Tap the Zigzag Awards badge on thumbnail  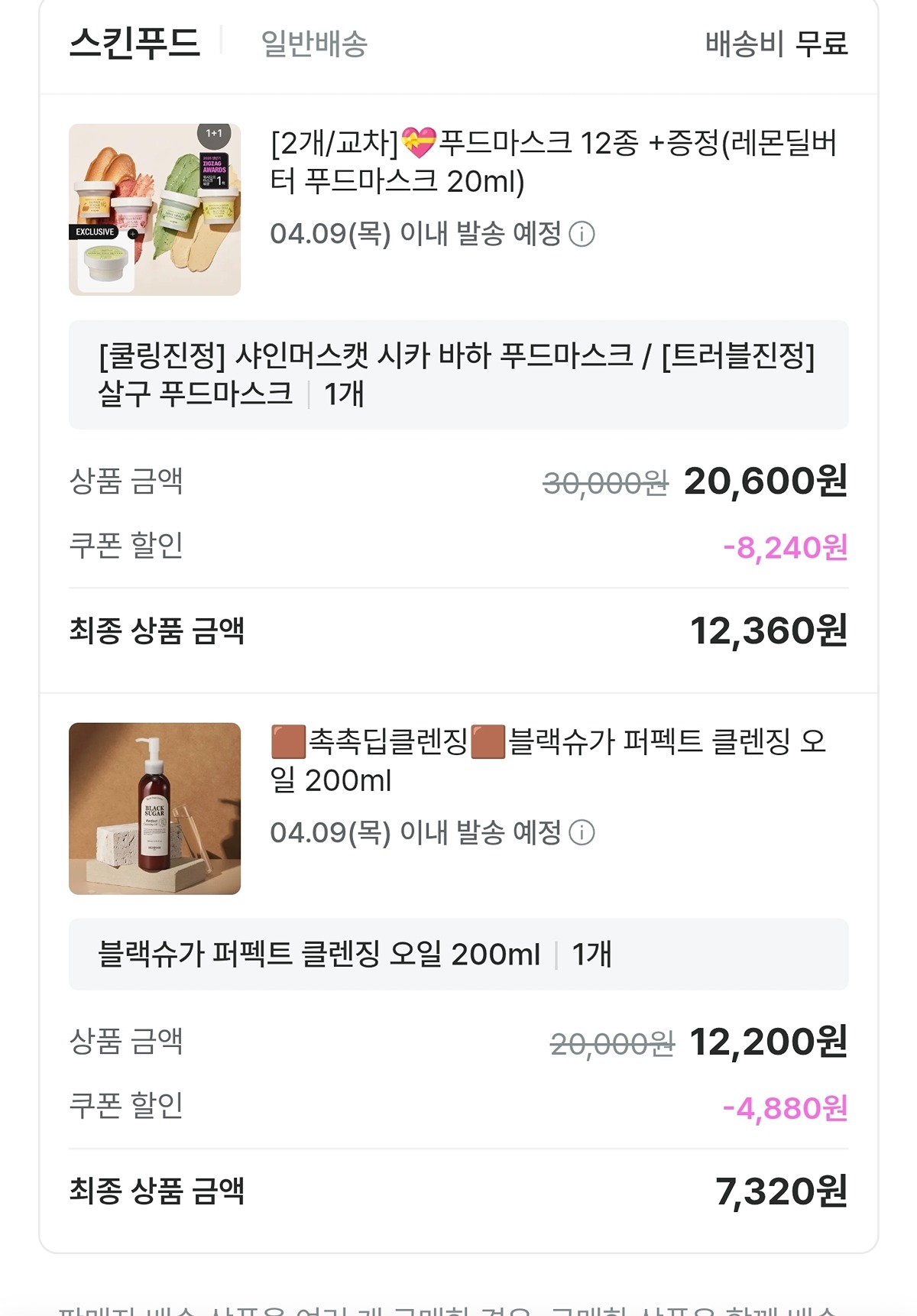pos(214,171)
